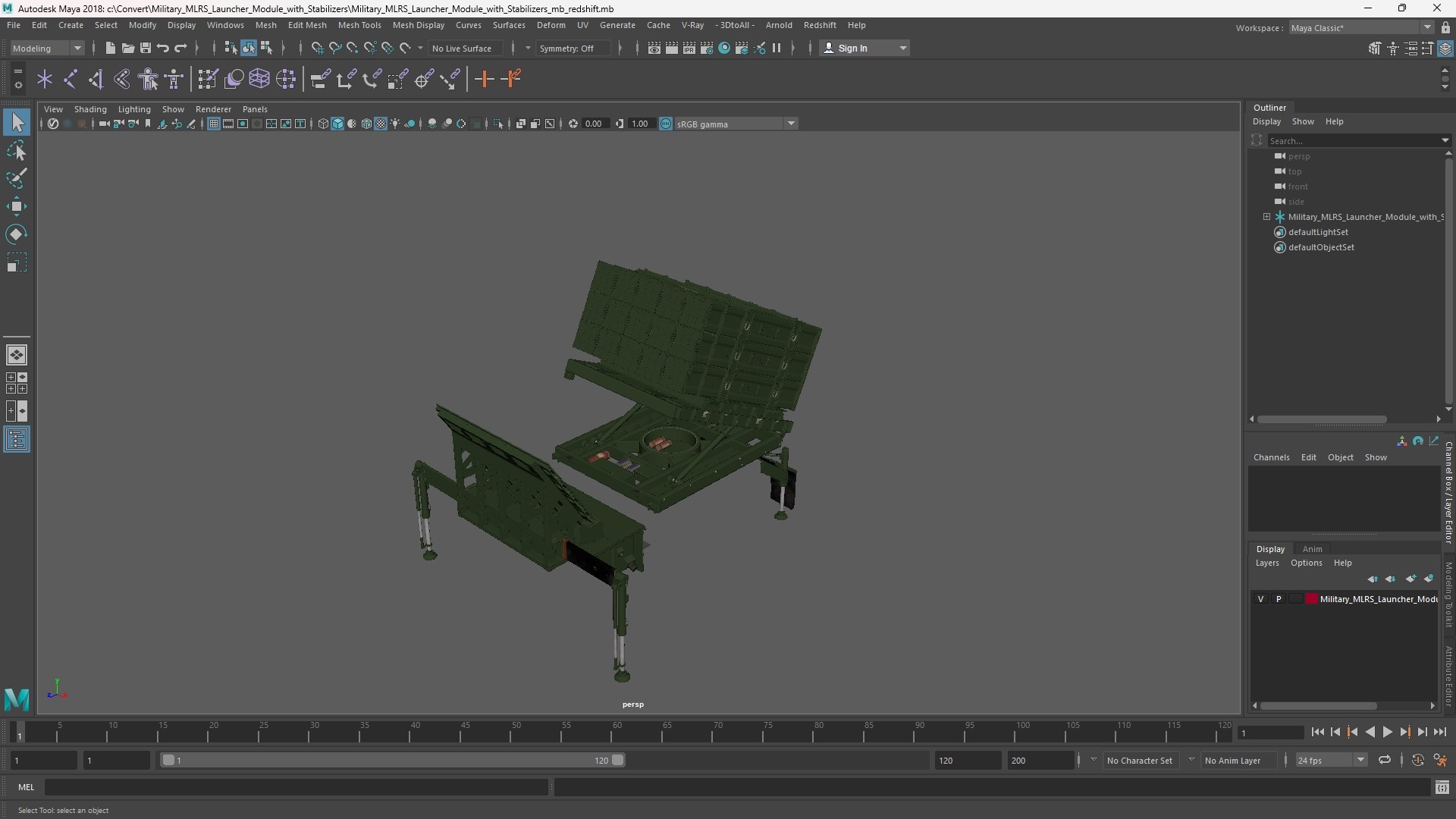Click the No Live Surface field
The image size is (1456, 819).
coord(465,49)
